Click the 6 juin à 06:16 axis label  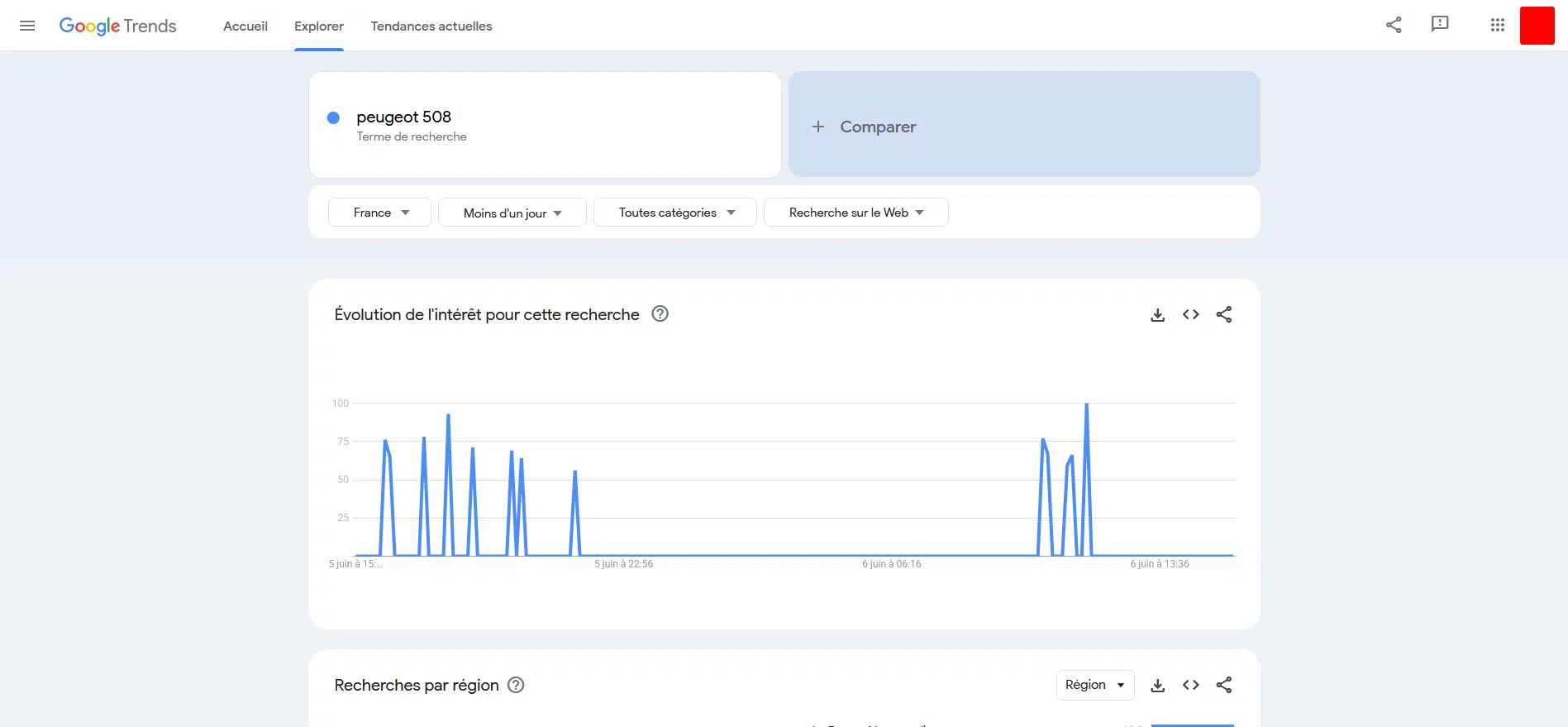(x=892, y=564)
